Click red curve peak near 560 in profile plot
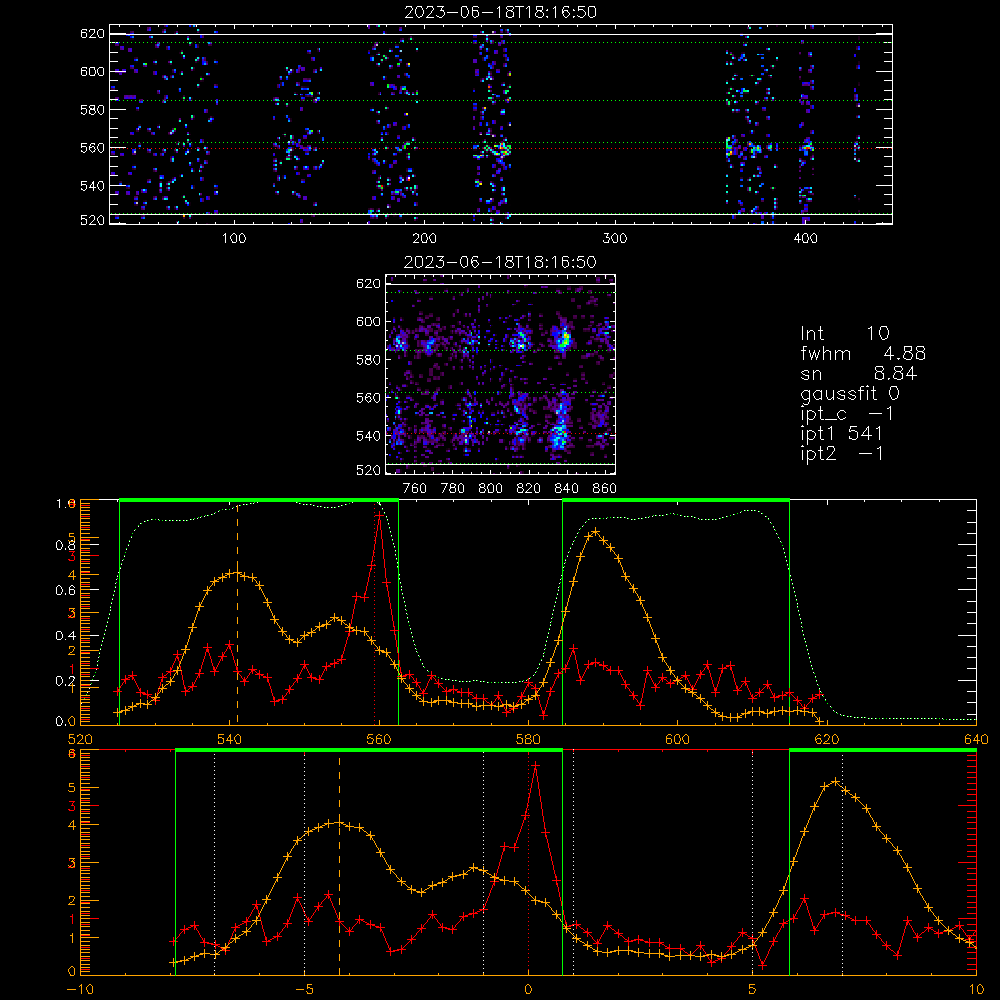The width and height of the screenshot is (1000, 1000). 380,515
